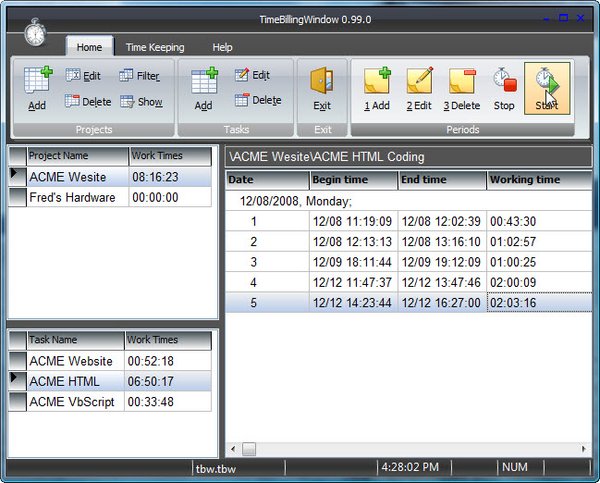Click the 4:28:02 PM status clock
600x483 pixels.
pyautogui.click(x=410, y=467)
